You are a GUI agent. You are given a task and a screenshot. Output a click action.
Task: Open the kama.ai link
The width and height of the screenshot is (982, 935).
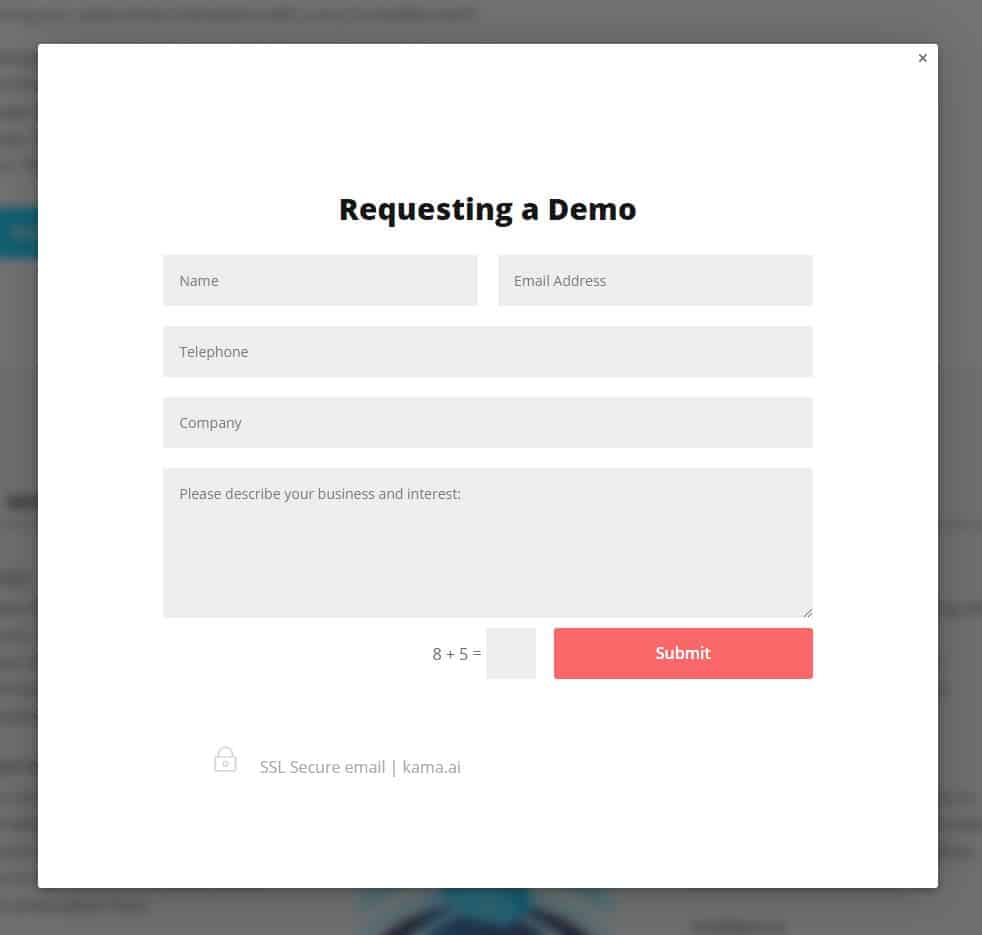click(x=431, y=767)
